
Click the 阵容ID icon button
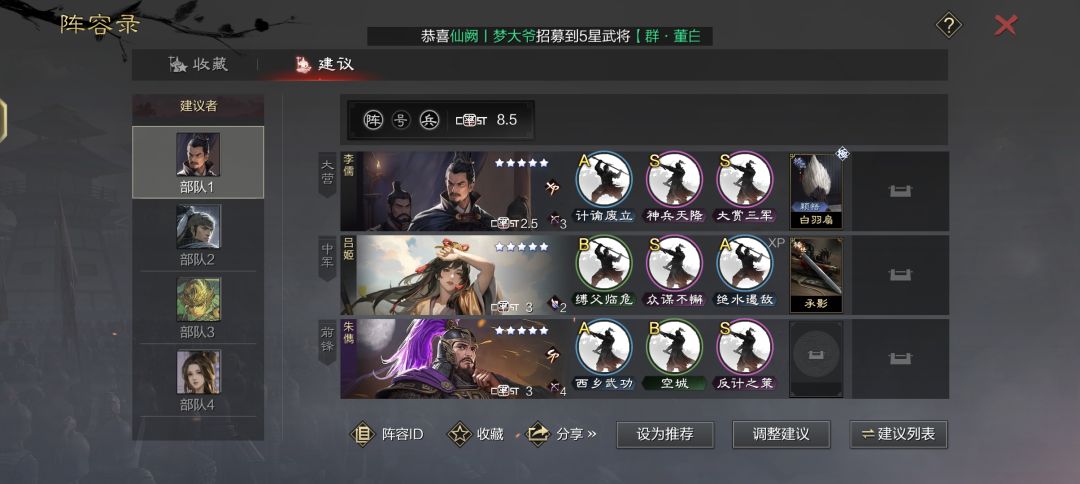tap(387, 434)
